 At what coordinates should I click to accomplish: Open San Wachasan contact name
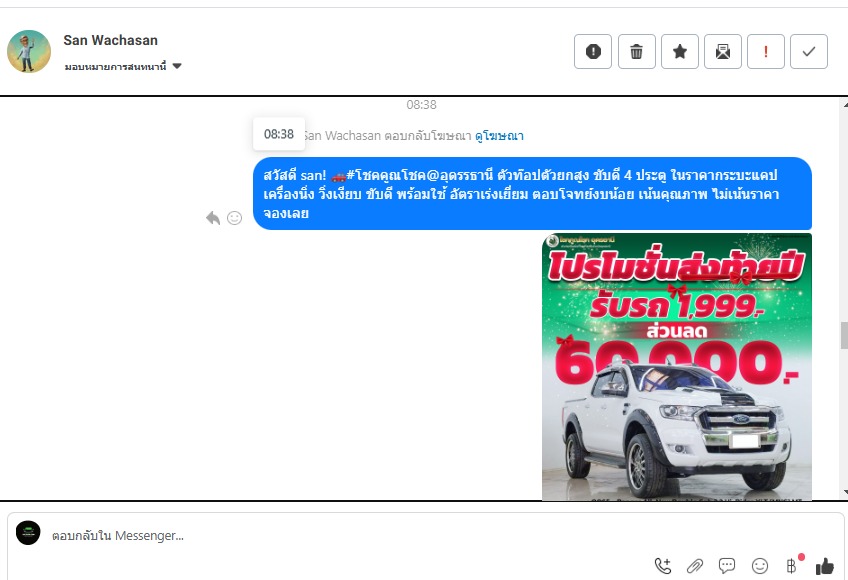110,40
